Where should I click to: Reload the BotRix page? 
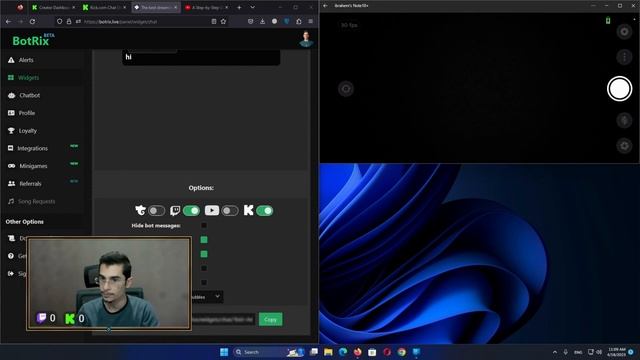(x=32, y=21)
